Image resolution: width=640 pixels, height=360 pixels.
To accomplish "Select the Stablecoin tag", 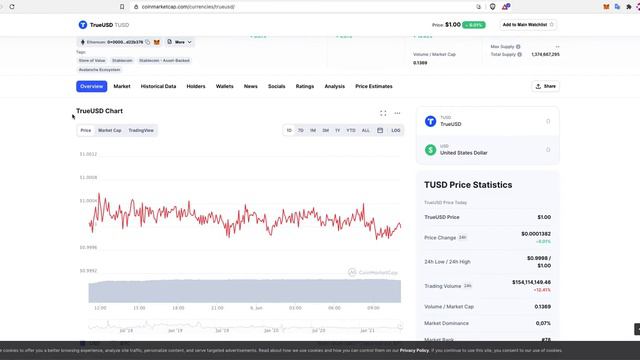I will pos(122,60).
